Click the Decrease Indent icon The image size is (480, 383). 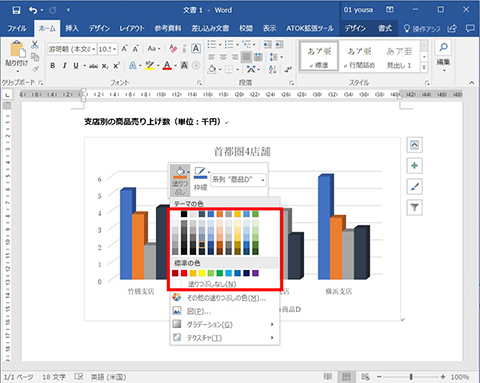[x=267, y=44]
